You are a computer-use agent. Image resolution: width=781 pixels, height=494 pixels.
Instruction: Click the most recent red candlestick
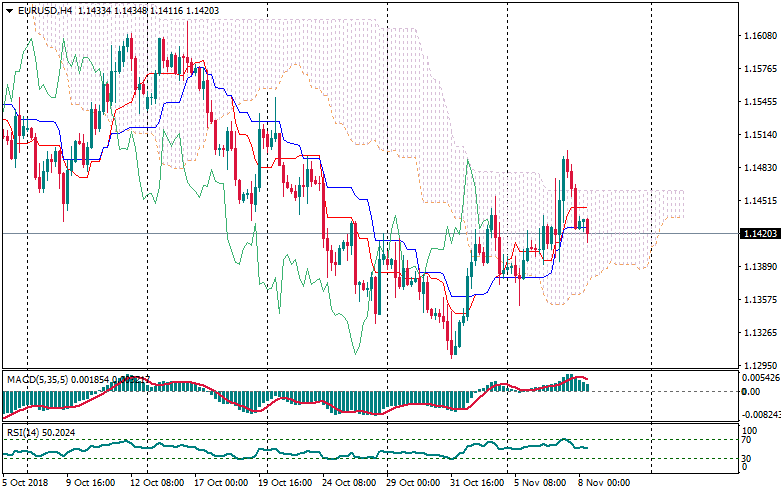click(x=588, y=226)
